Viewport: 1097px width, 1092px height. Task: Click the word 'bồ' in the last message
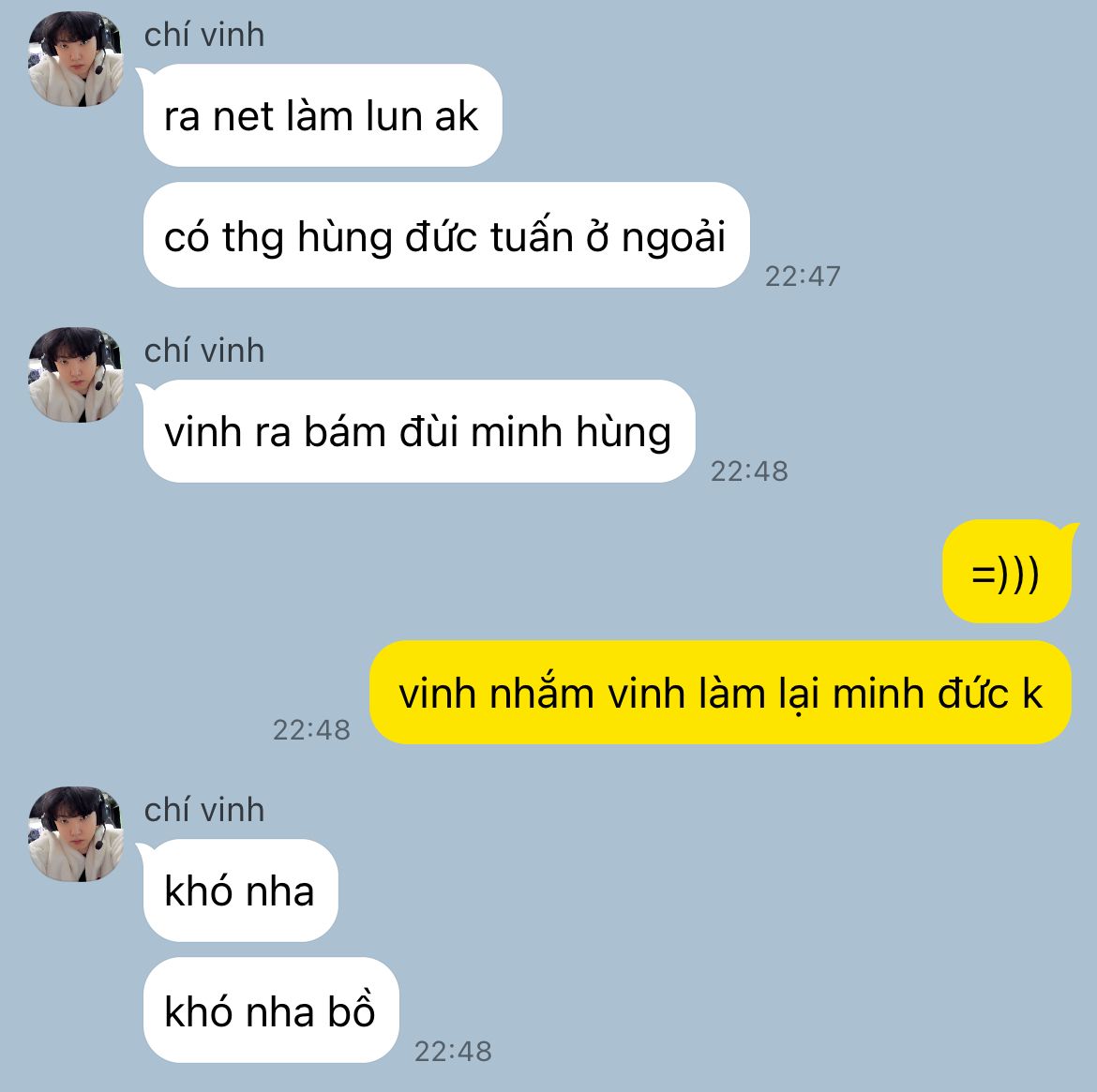(x=352, y=1010)
